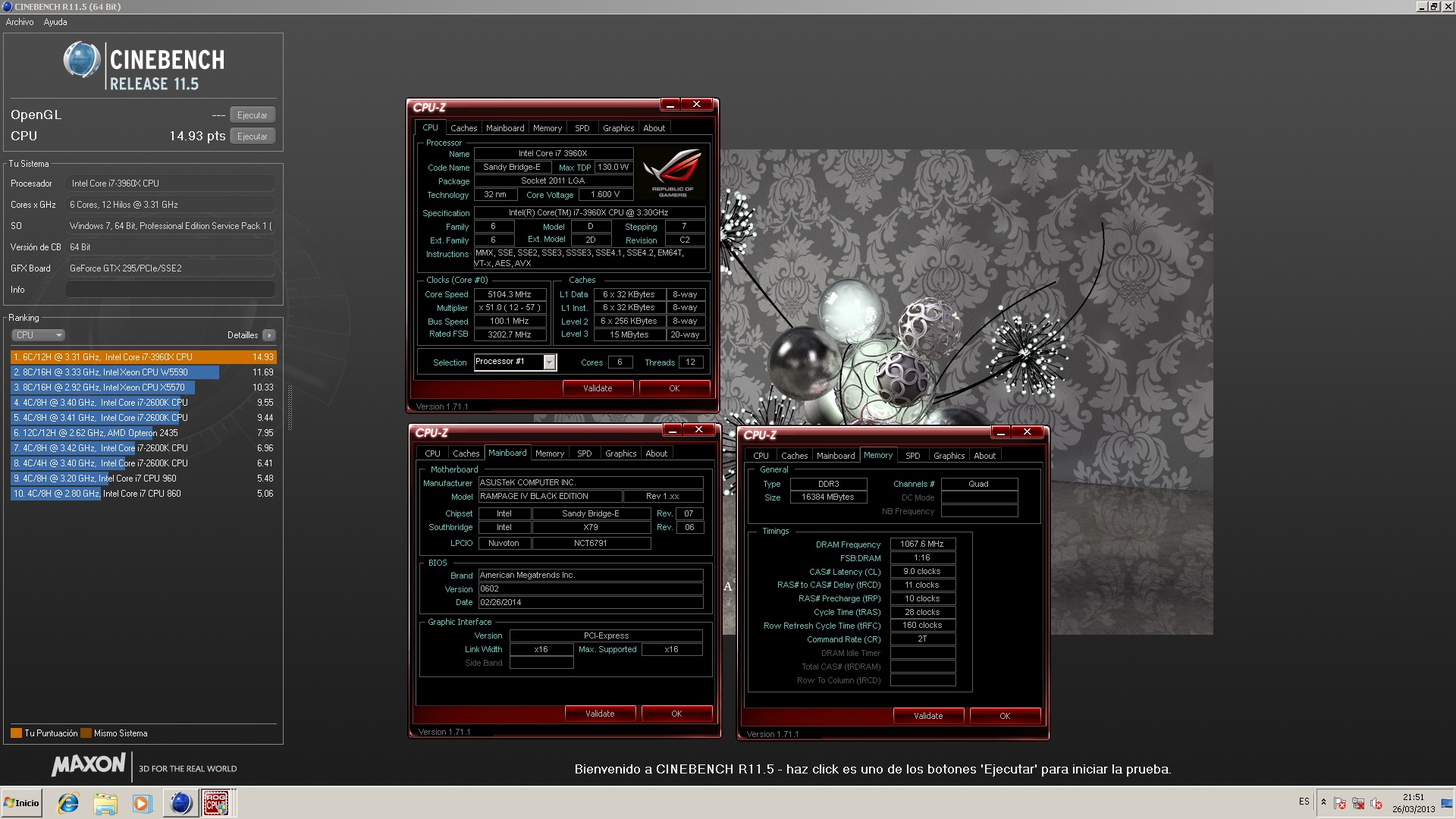The image size is (1456, 819).
Task: Open SPD tab in top CPU-Z window
Action: [582, 128]
